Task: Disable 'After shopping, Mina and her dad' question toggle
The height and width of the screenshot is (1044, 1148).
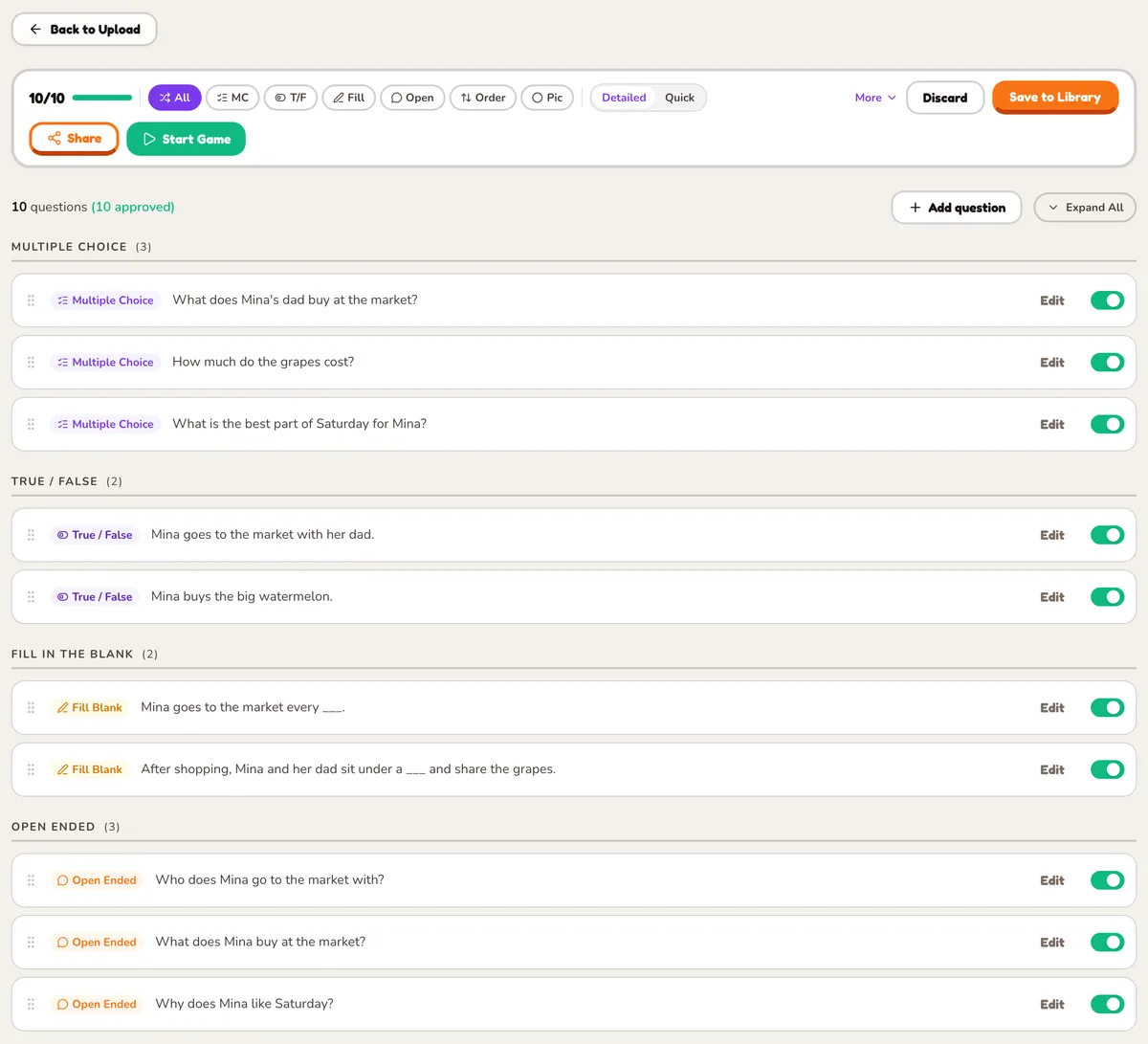Action: 1107,769
